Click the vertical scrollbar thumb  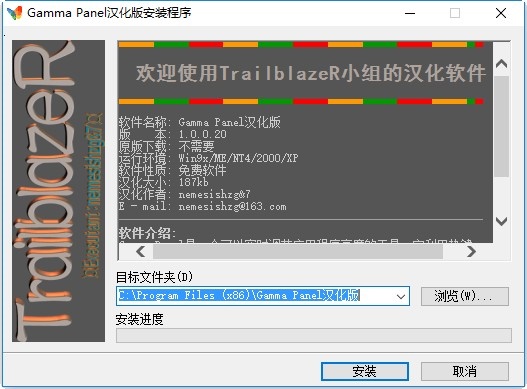501,126
